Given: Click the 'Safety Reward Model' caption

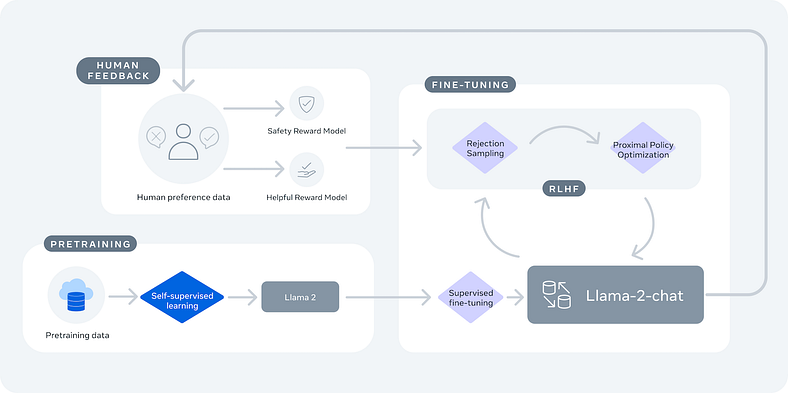Looking at the screenshot, I should [307, 131].
